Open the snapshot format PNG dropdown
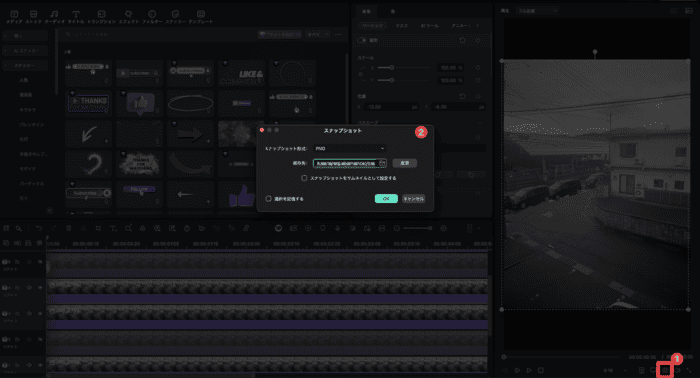Viewport: 700px width, 378px height. (350, 149)
